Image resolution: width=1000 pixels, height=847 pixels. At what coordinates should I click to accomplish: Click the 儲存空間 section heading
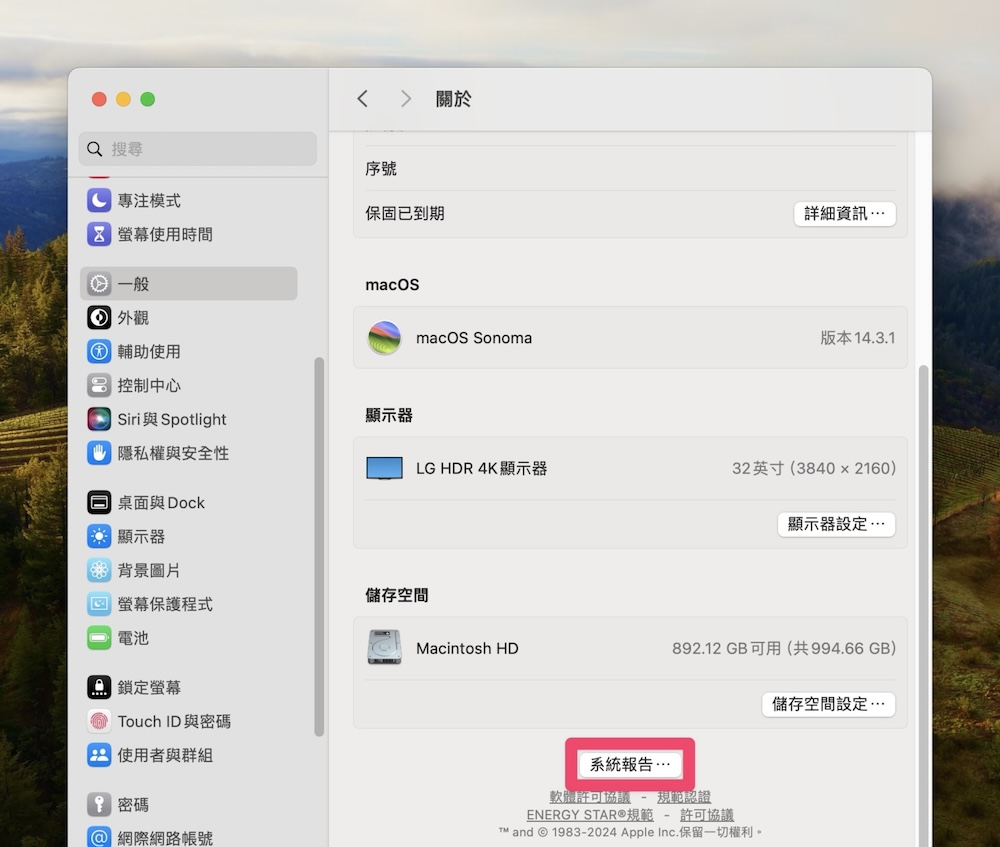tap(397, 595)
